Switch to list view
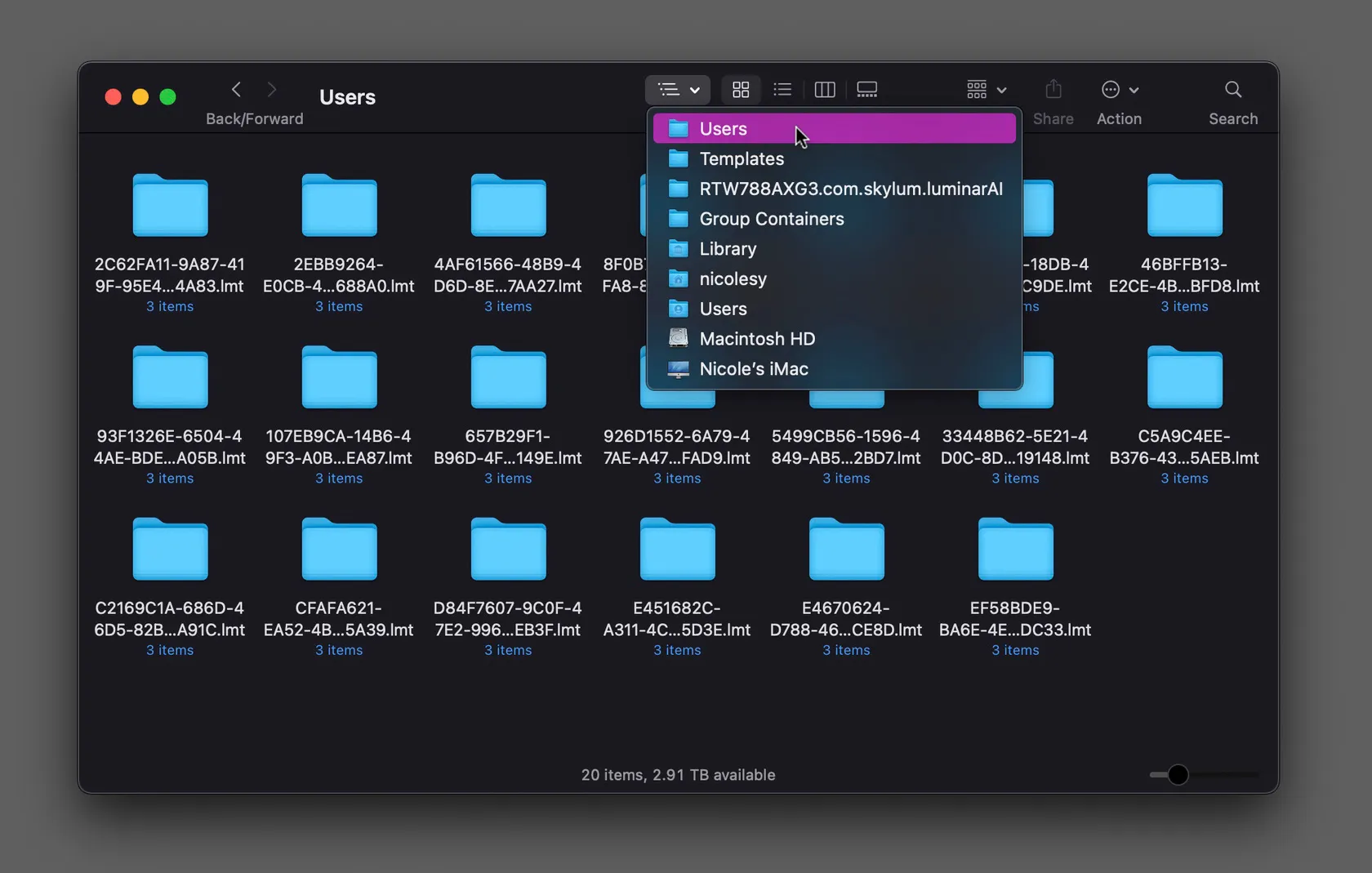Image resolution: width=1372 pixels, height=873 pixels. pyautogui.click(x=782, y=90)
